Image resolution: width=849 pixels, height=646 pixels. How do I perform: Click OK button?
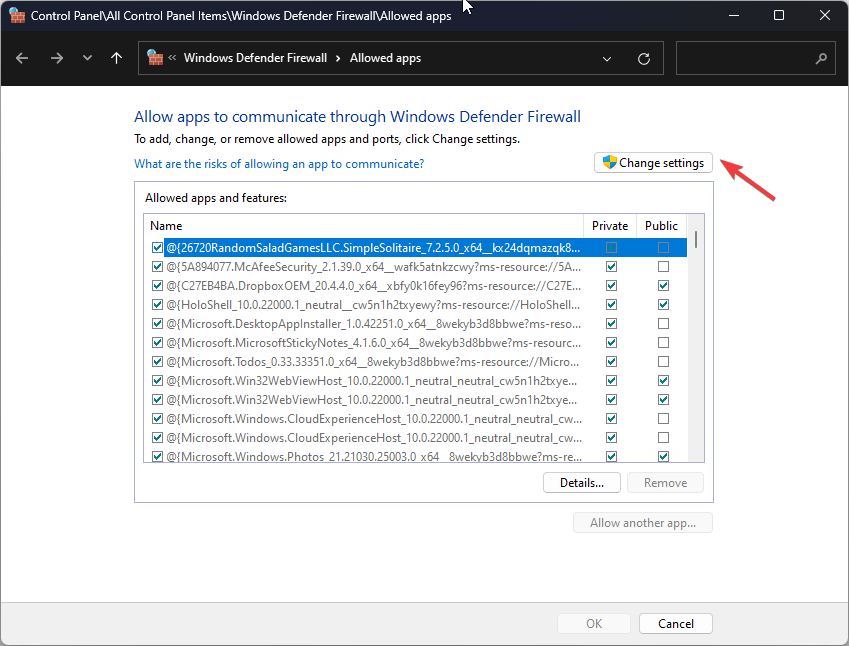coord(594,623)
